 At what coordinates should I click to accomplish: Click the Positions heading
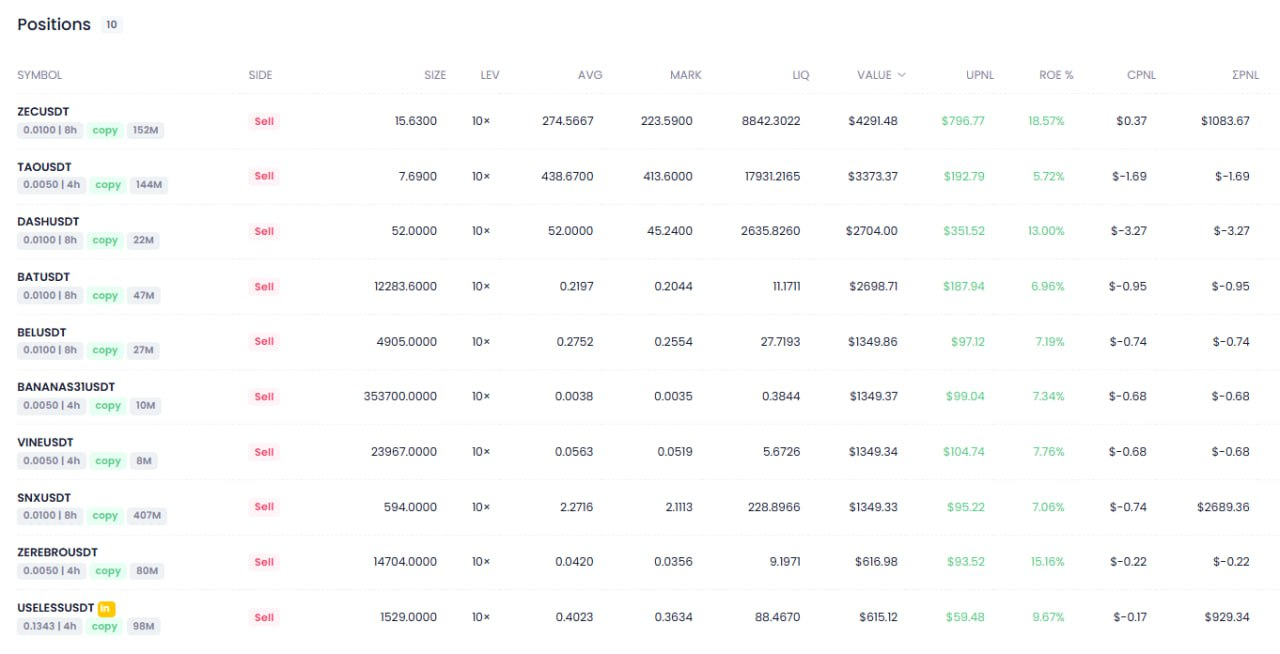point(54,24)
